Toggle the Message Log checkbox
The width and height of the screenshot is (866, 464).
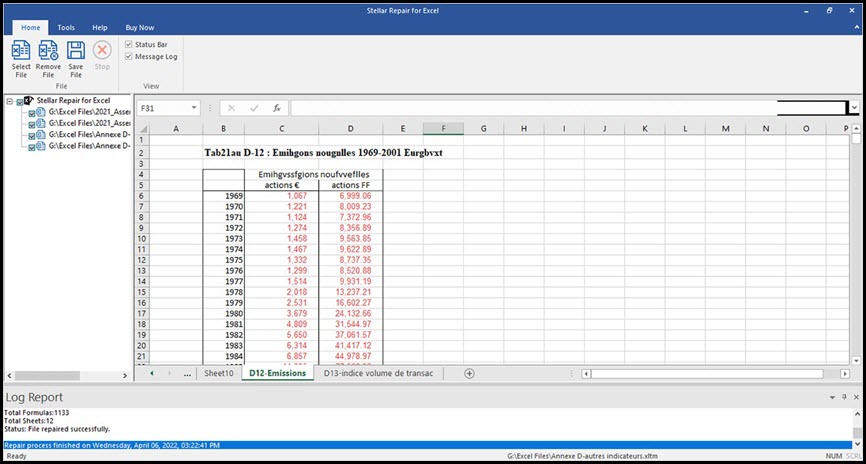(129, 56)
